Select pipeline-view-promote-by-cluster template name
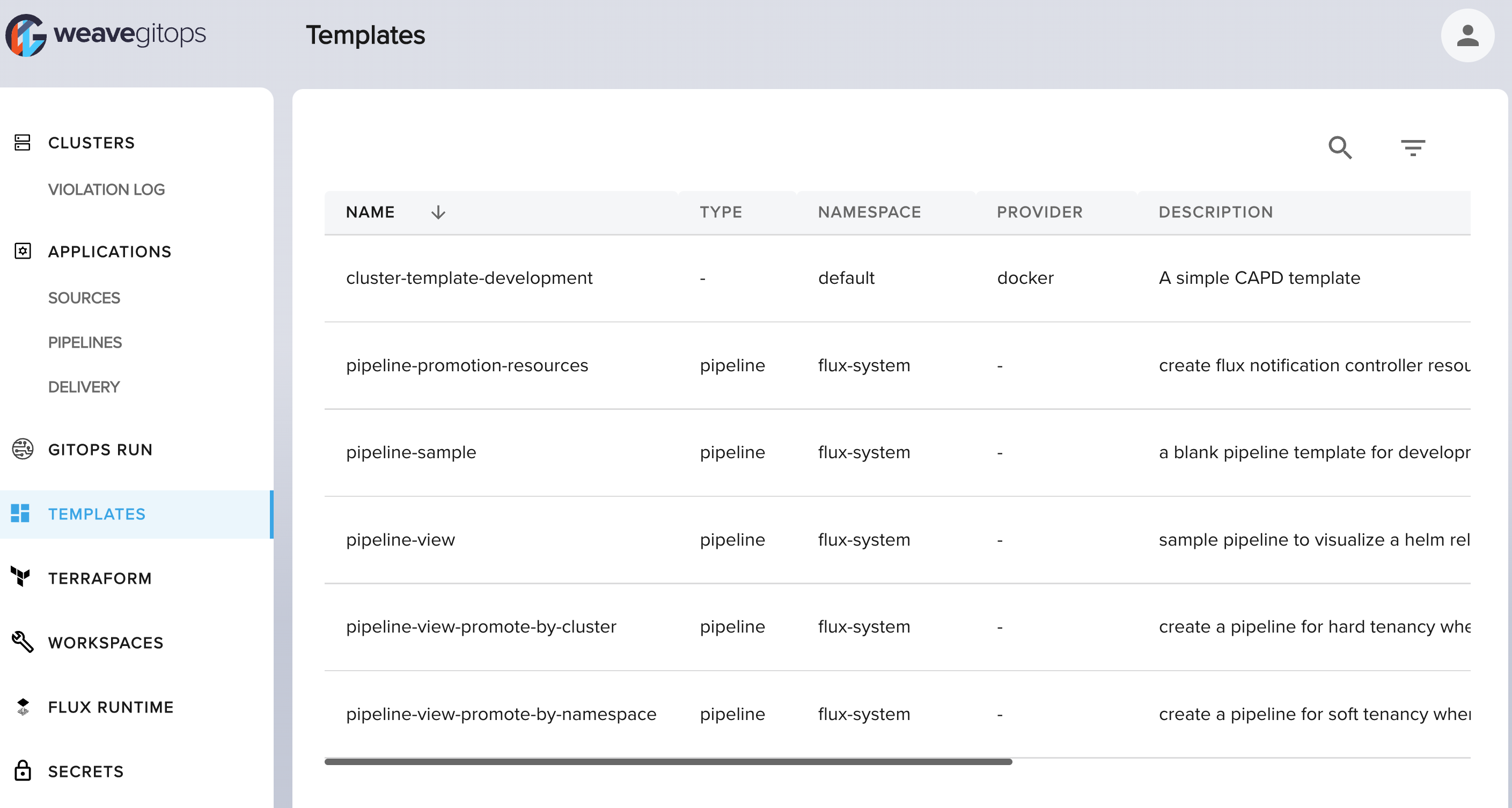This screenshot has height=808, width=1512. pos(481,626)
